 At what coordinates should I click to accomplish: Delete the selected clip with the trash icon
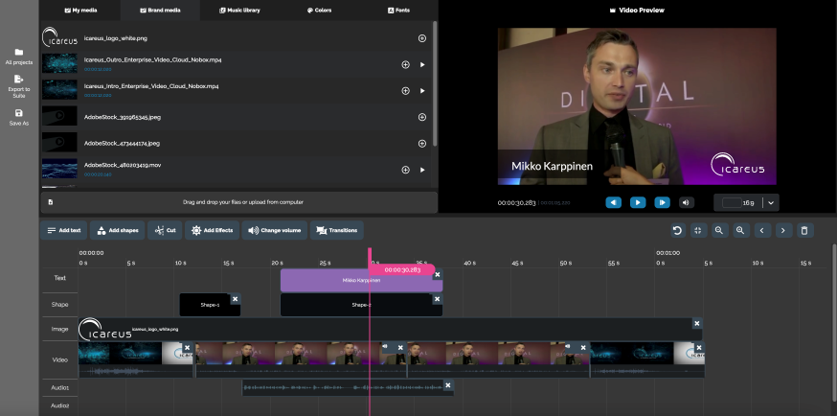tap(804, 230)
